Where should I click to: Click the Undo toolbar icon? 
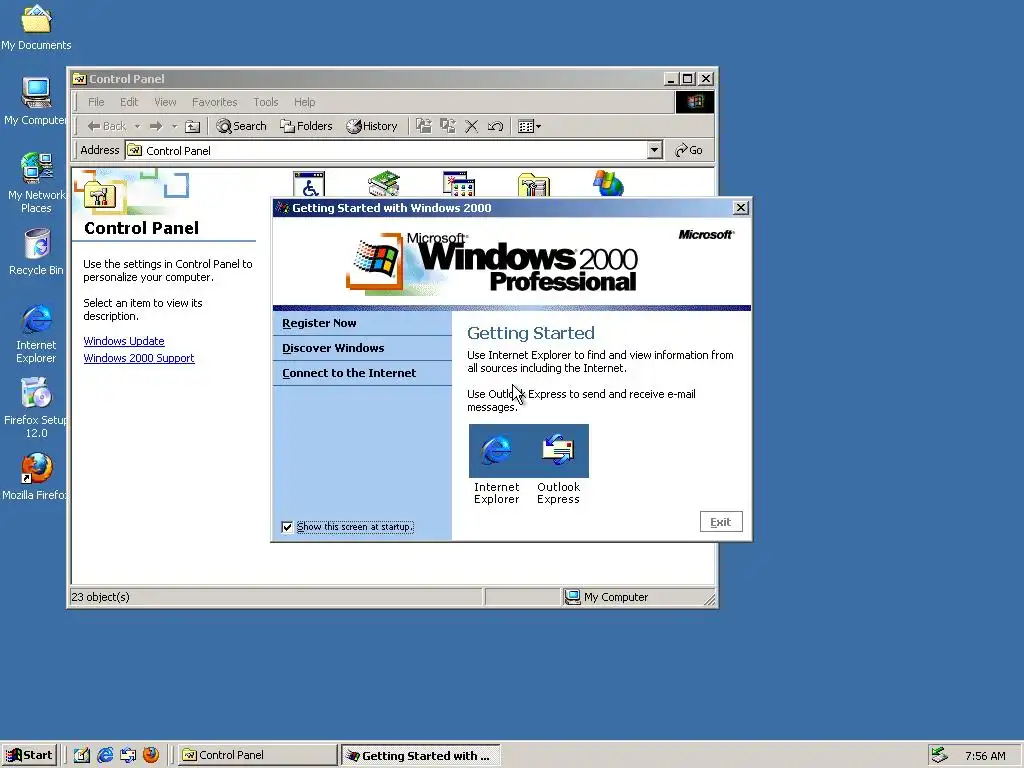pos(495,126)
